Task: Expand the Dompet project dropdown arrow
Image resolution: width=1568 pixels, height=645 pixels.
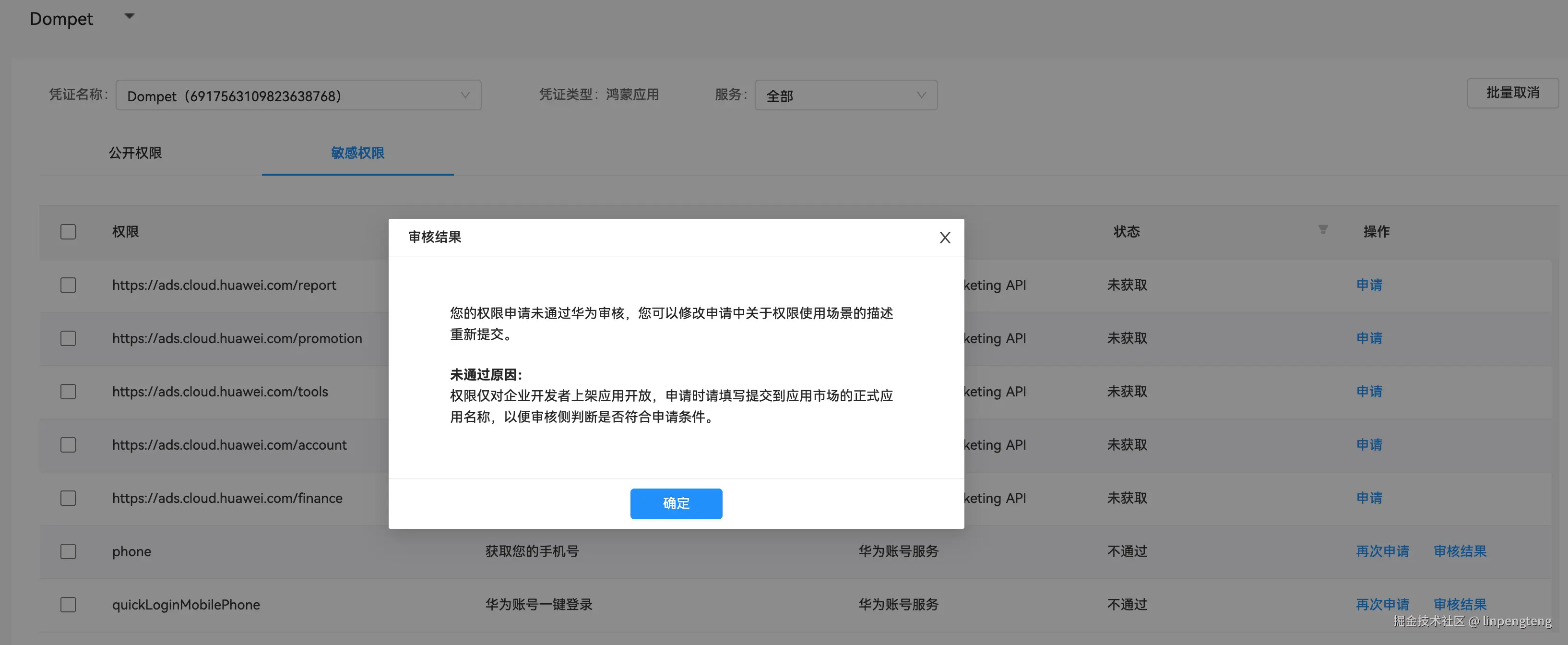Action: (129, 16)
